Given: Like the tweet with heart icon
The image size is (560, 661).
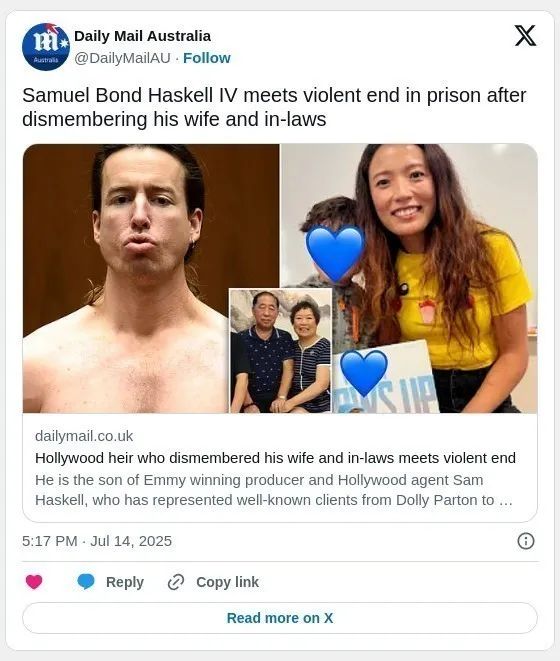Looking at the screenshot, I should tap(34, 582).
